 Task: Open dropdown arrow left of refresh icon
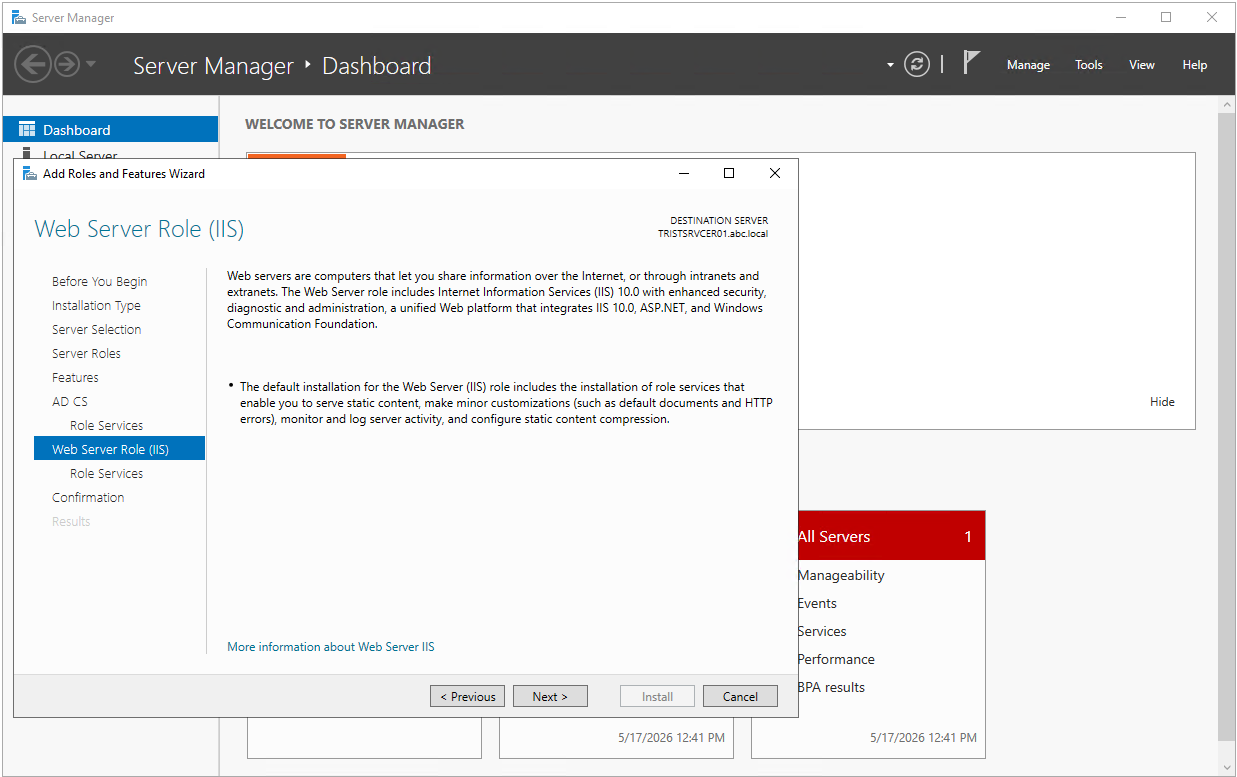click(890, 66)
